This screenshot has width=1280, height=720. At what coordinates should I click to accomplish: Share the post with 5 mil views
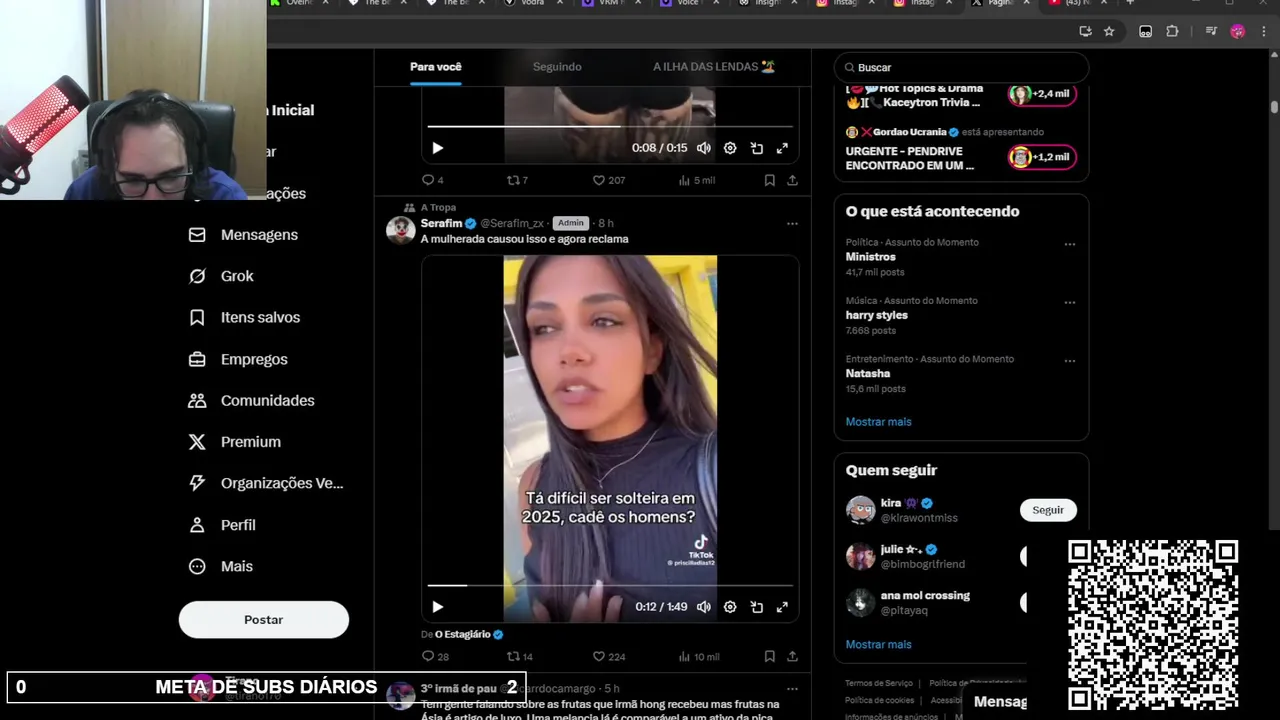click(792, 180)
